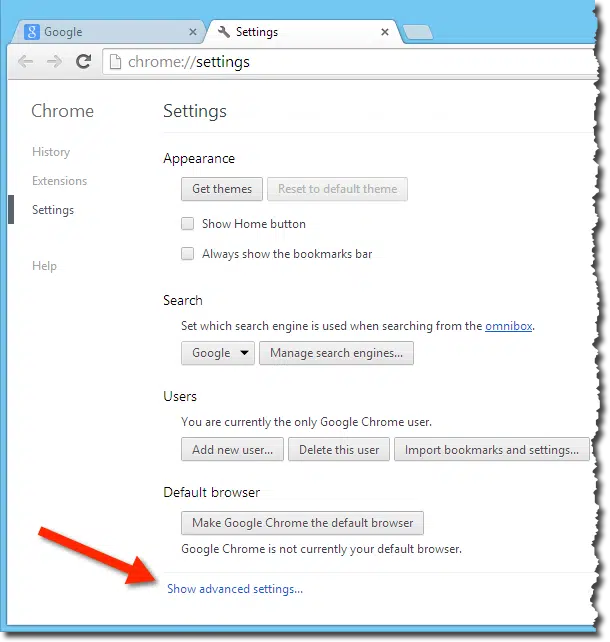
Task: Close the Settings tab
Action: (x=385, y=32)
